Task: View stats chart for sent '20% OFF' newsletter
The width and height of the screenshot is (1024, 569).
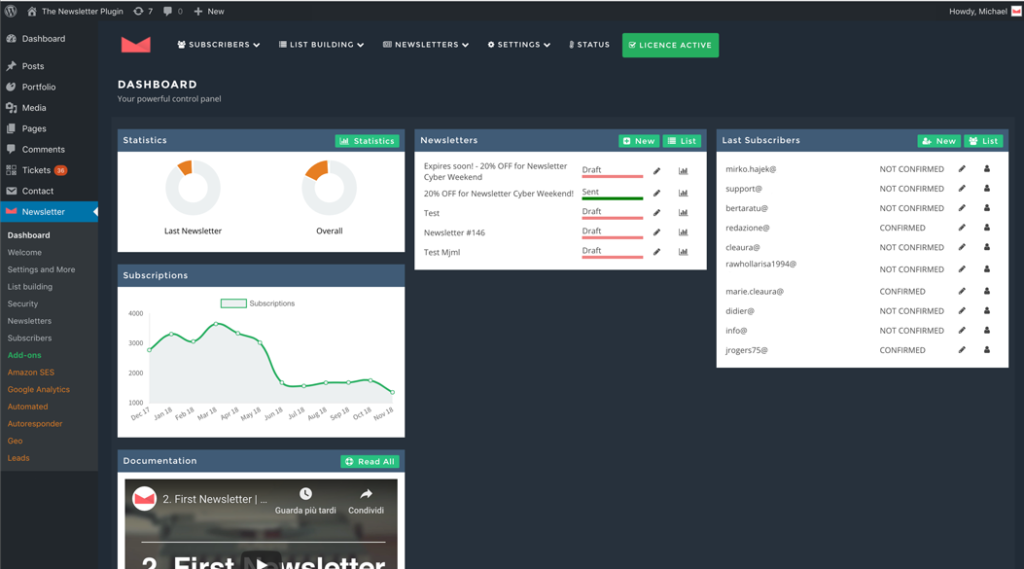Action: coord(683,193)
